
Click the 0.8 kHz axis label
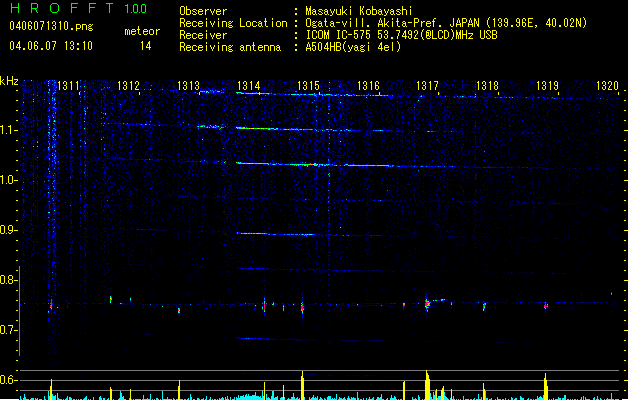[8, 280]
